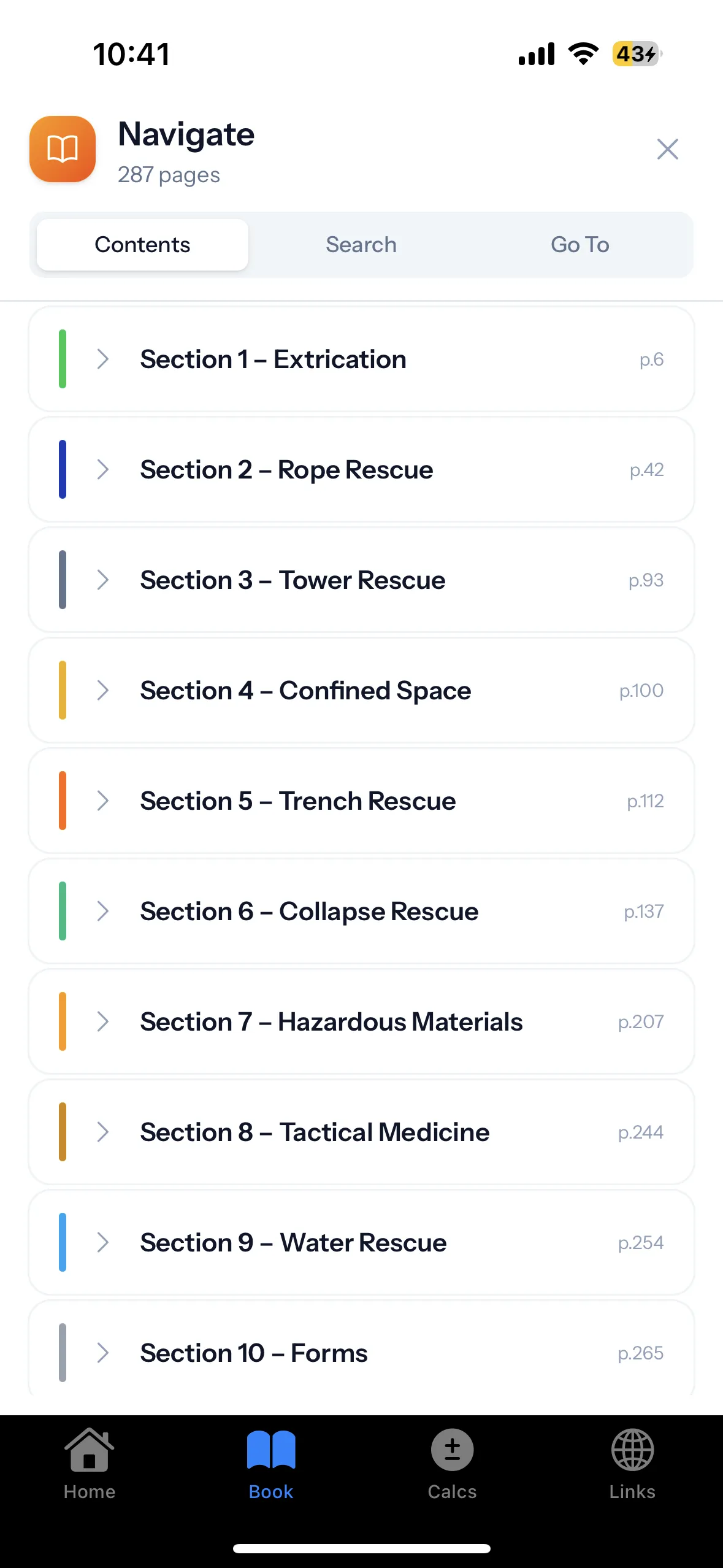
Task: Switch to the Search tab
Action: pyautogui.click(x=361, y=245)
